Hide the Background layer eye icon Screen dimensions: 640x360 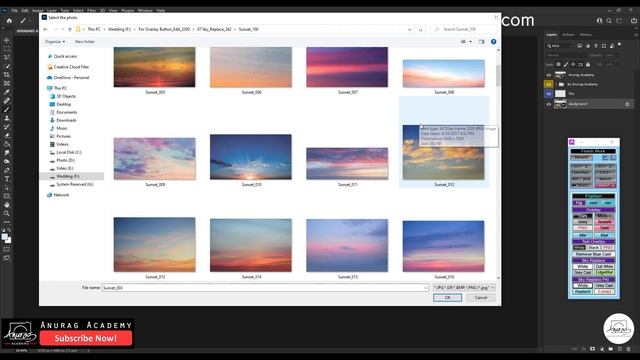point(549,104)
